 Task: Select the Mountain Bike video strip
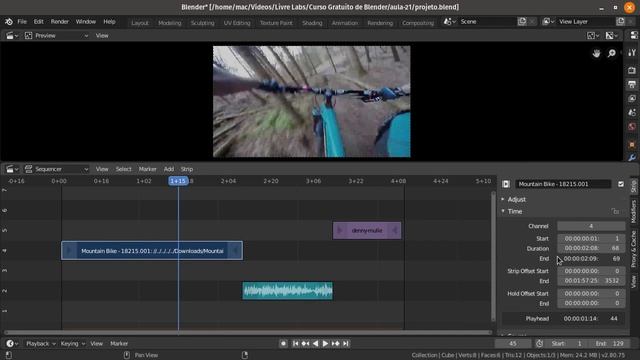[x=152, y=251]
